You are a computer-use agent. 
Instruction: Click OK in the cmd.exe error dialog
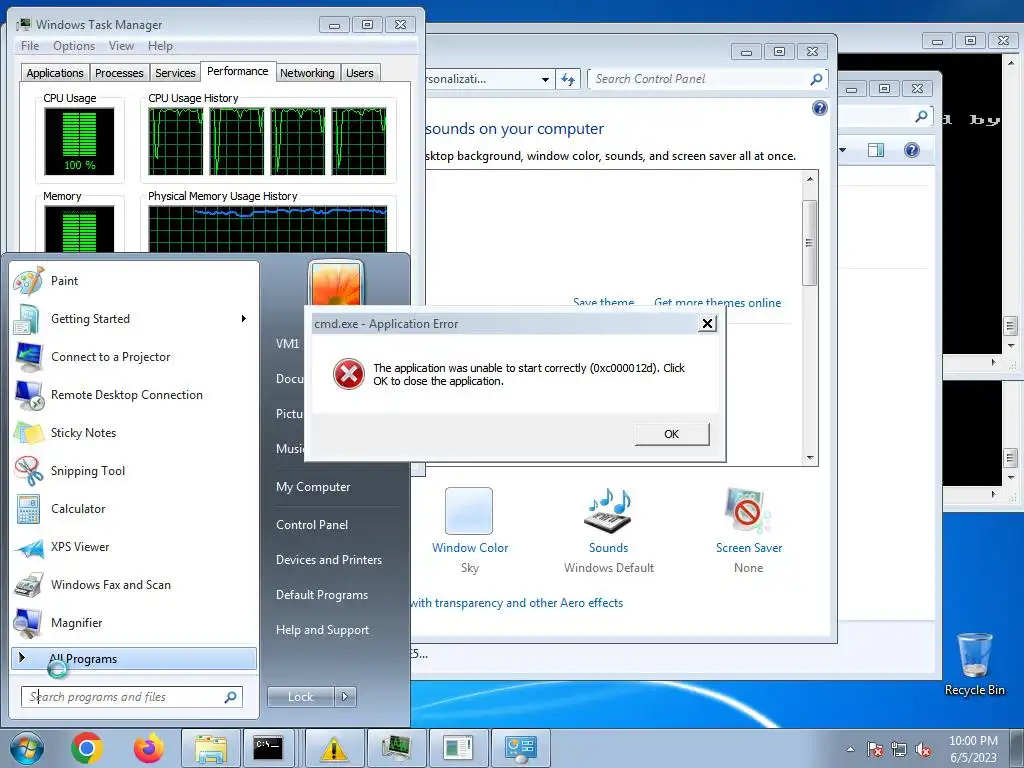pos(671,434)
